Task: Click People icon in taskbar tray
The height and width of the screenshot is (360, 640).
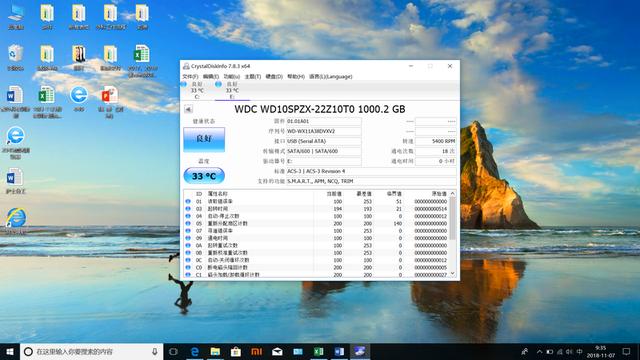Action: [x=525, y=351]
